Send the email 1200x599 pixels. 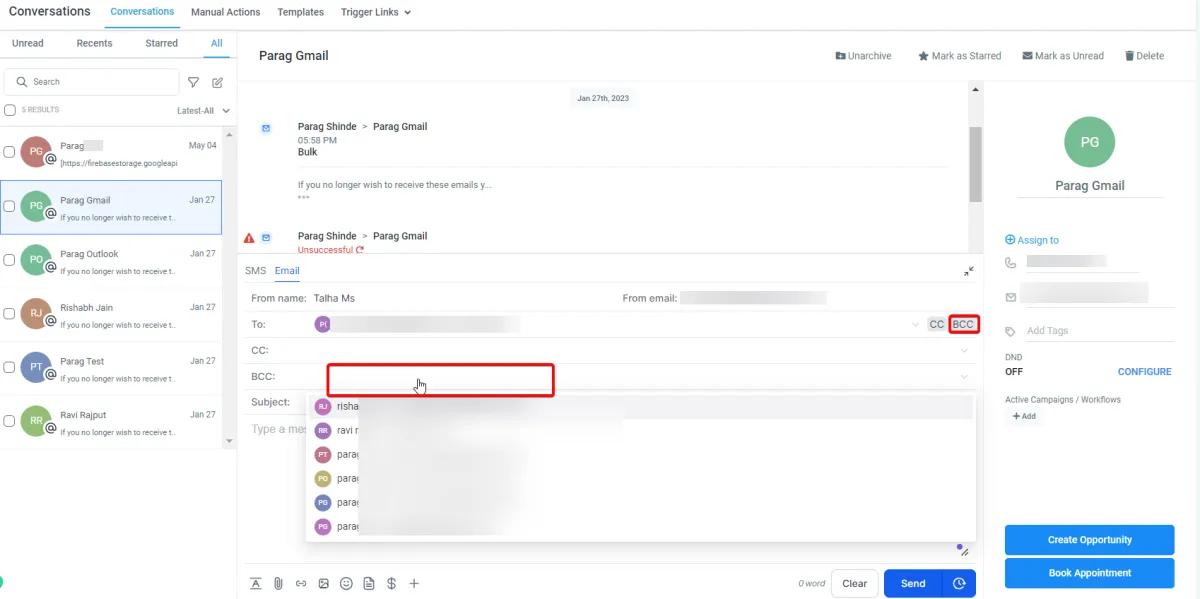(x=913, y=584)
